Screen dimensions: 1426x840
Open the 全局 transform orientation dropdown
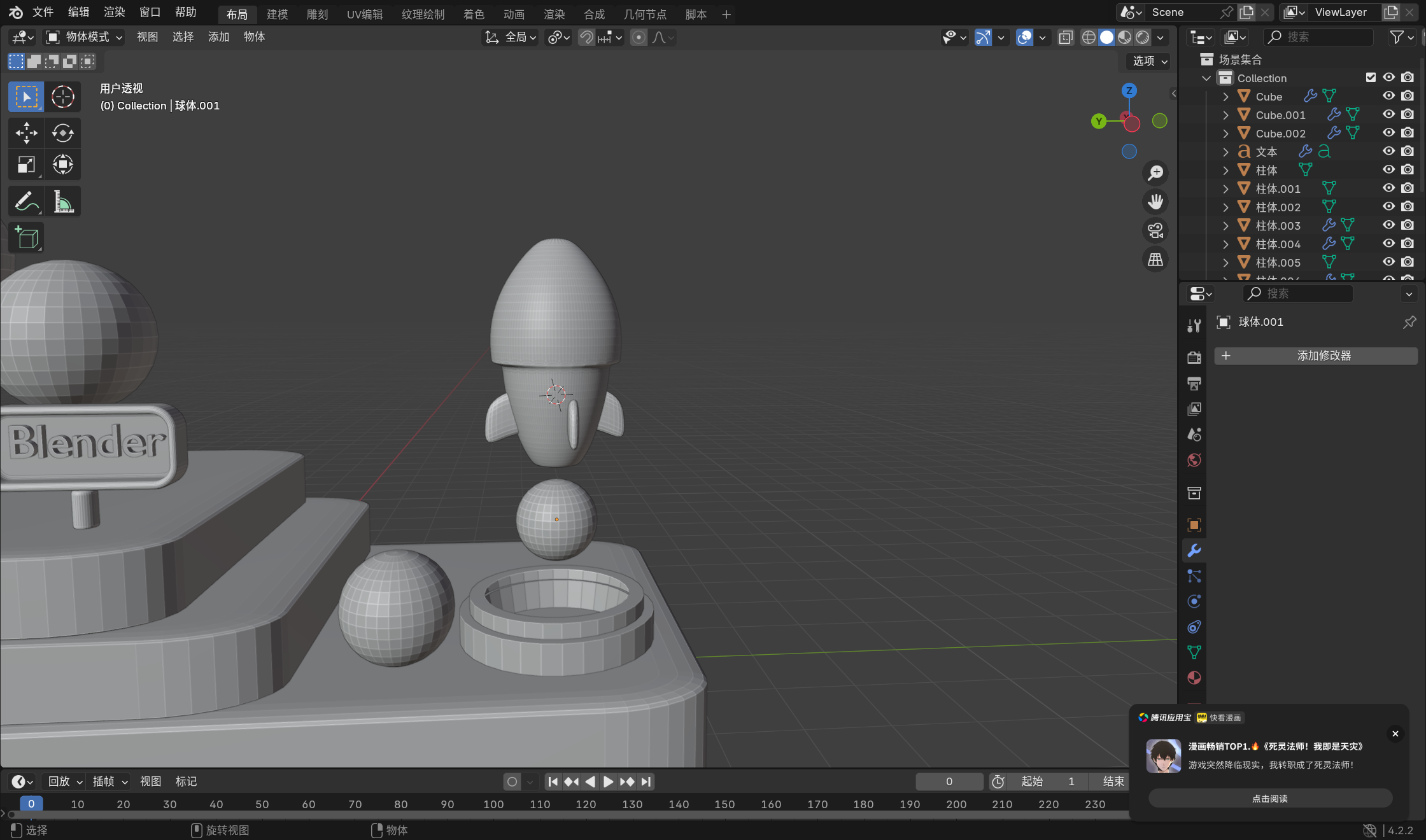(511, 38)
